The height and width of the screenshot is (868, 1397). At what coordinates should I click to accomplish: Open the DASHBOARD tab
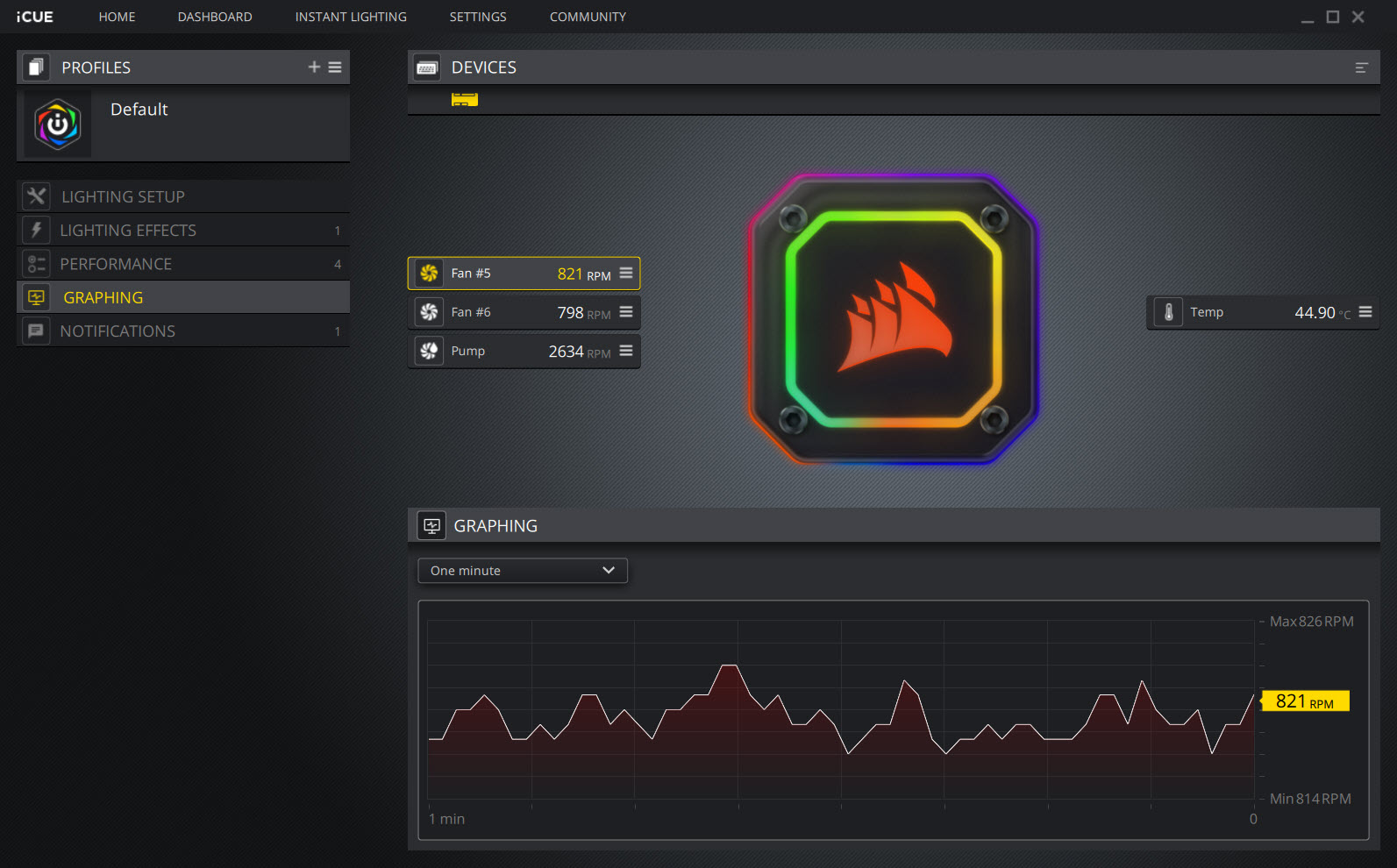point(215,17)
